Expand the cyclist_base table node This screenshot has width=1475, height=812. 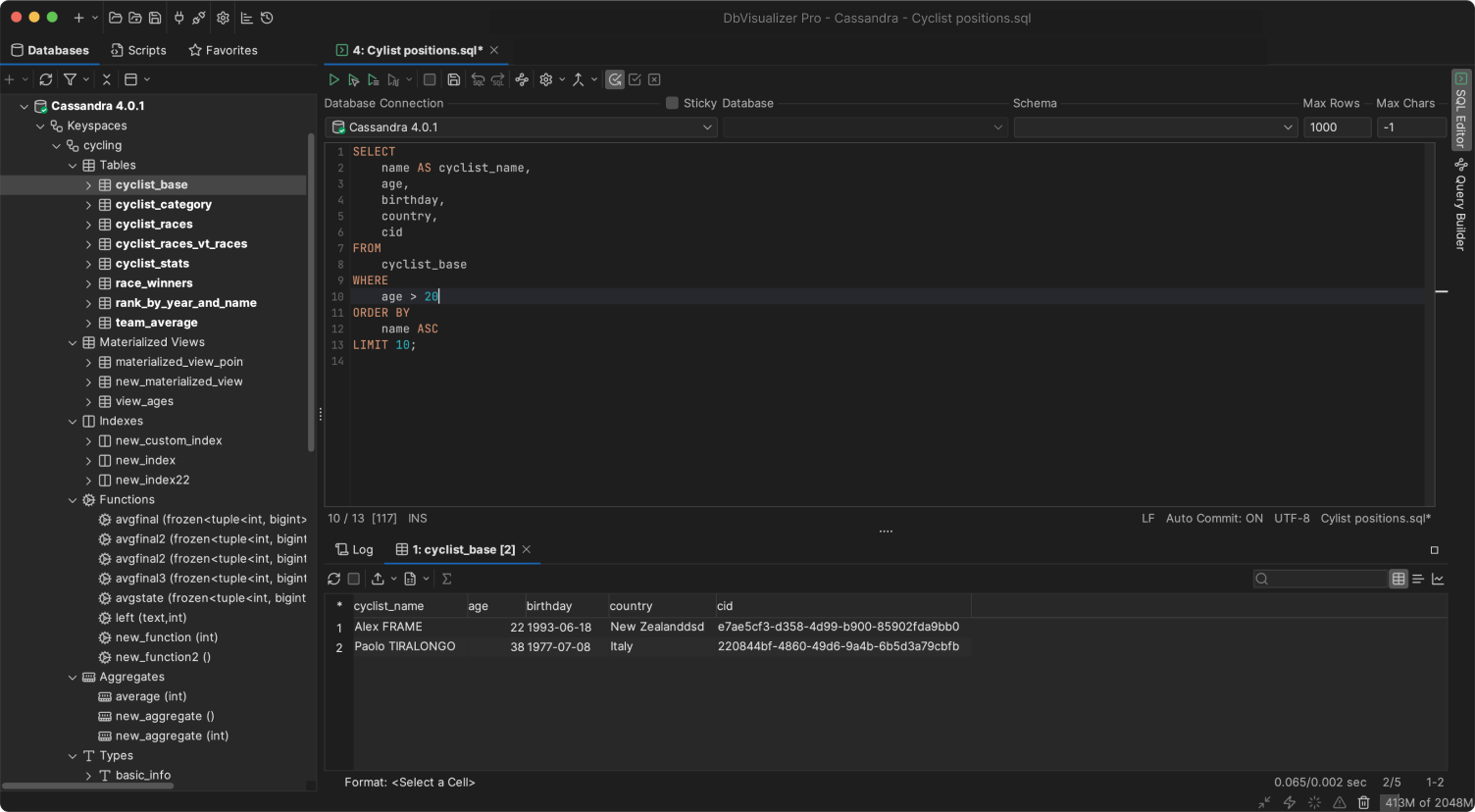[88, 185]
